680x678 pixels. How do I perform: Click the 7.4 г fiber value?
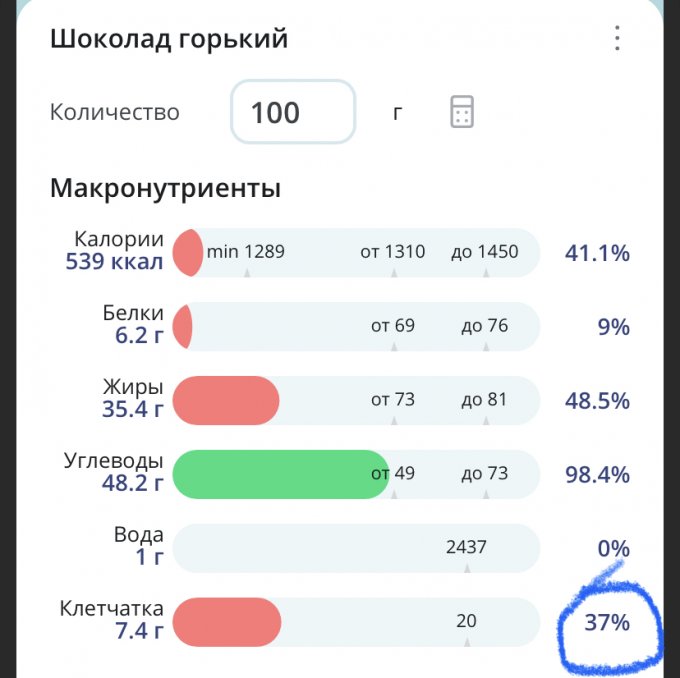(x=139, y=631)
